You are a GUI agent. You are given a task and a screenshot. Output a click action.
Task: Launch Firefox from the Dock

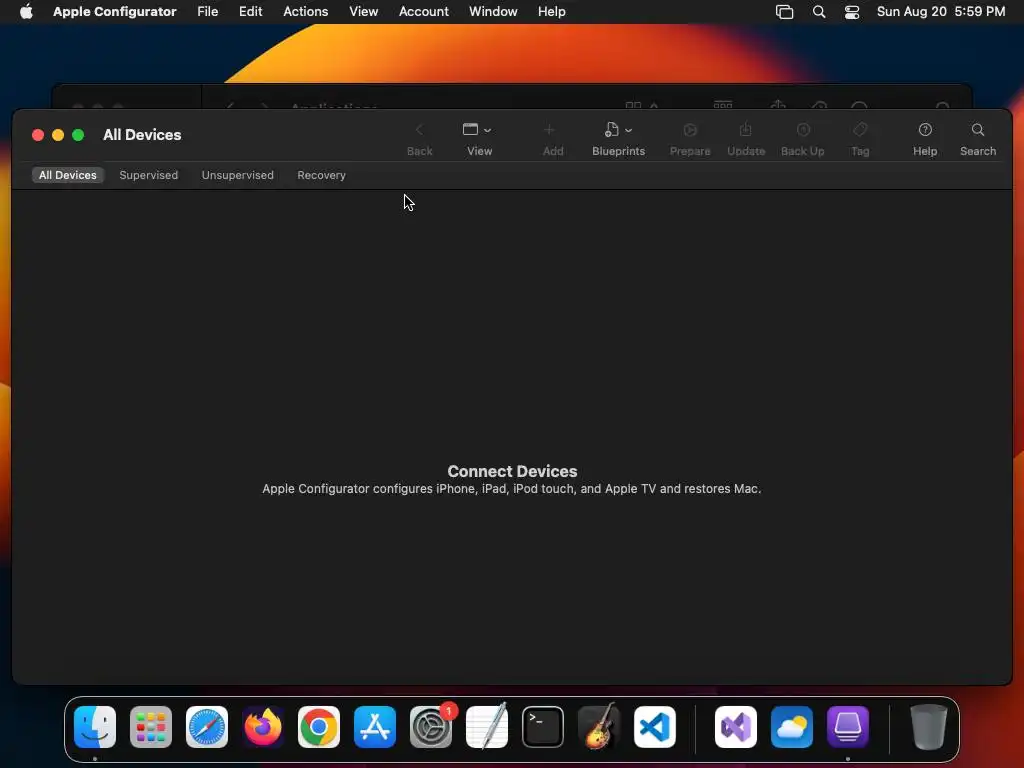(x=263, y=727)
